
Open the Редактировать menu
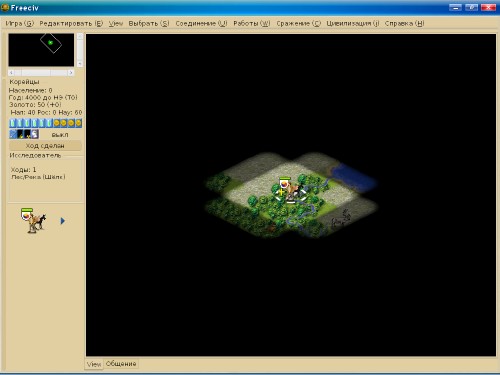(x=71, y=23)
